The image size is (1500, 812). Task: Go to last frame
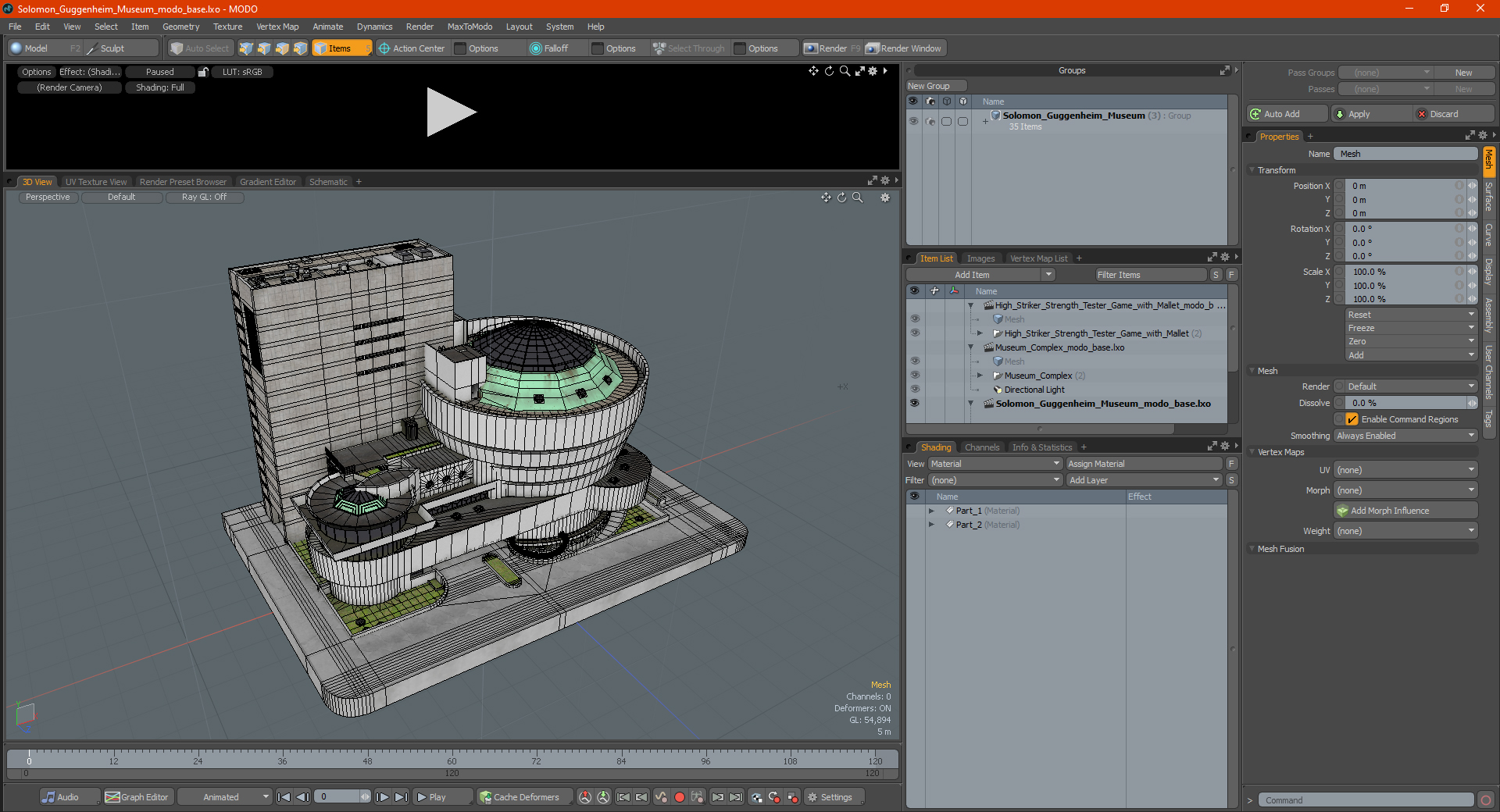tap(401, 797)
